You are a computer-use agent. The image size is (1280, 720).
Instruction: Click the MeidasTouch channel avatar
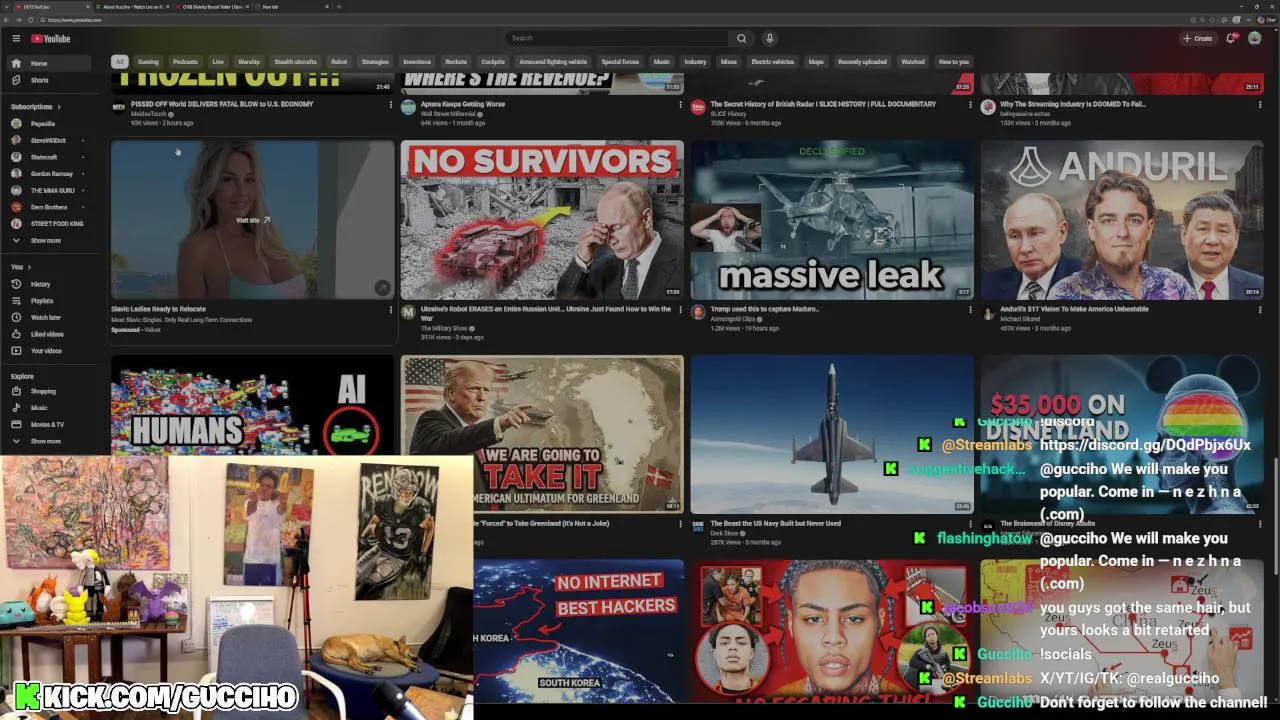(x=118, y=107)
